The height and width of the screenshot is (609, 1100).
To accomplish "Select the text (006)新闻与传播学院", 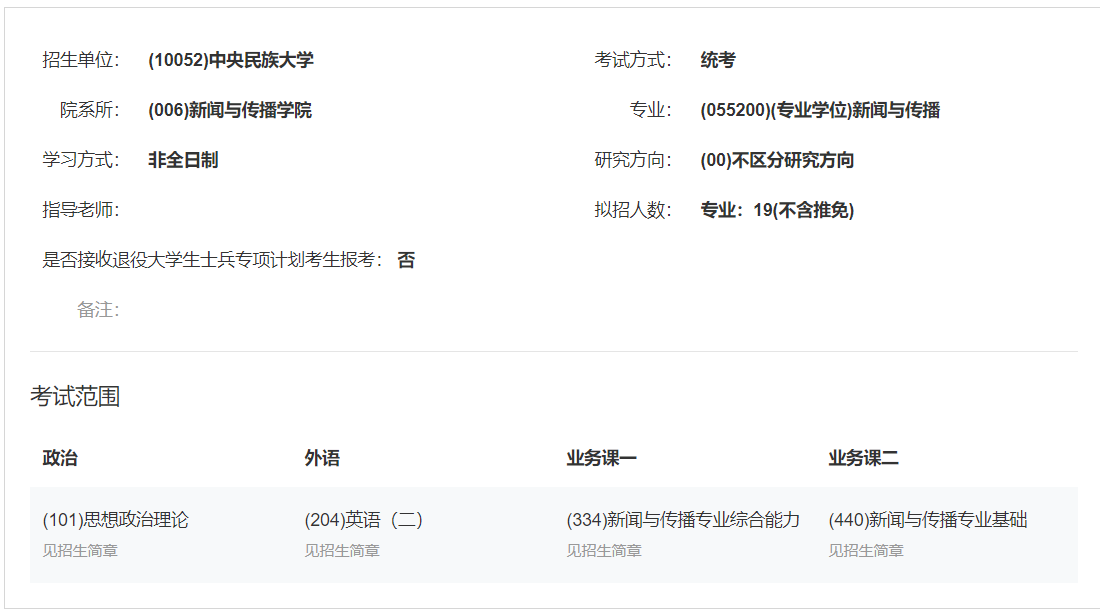I will [230, 110].
